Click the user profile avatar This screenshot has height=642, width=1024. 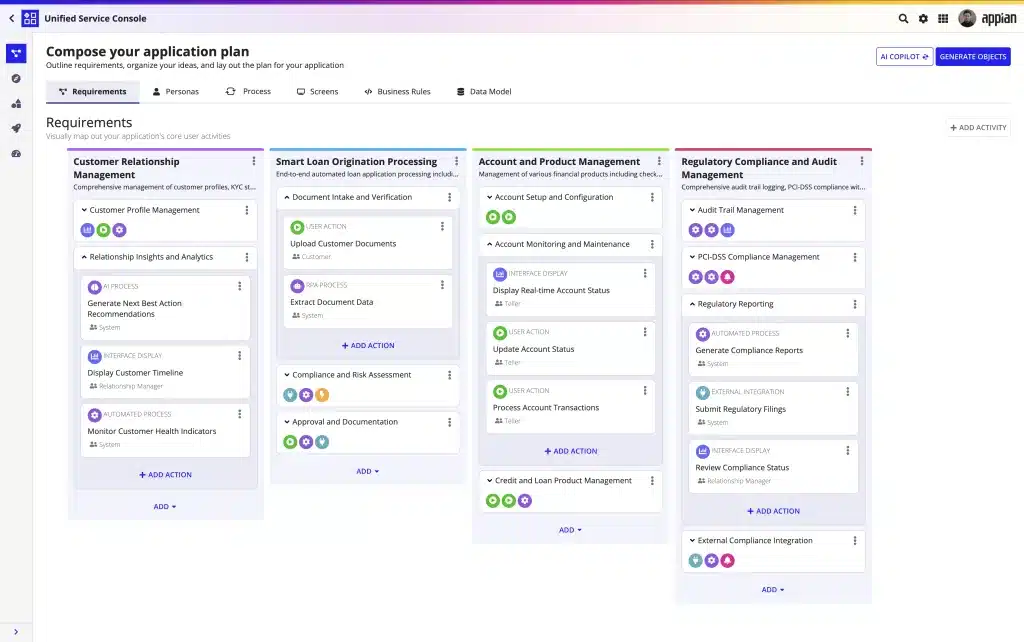[x=967, y=18]
